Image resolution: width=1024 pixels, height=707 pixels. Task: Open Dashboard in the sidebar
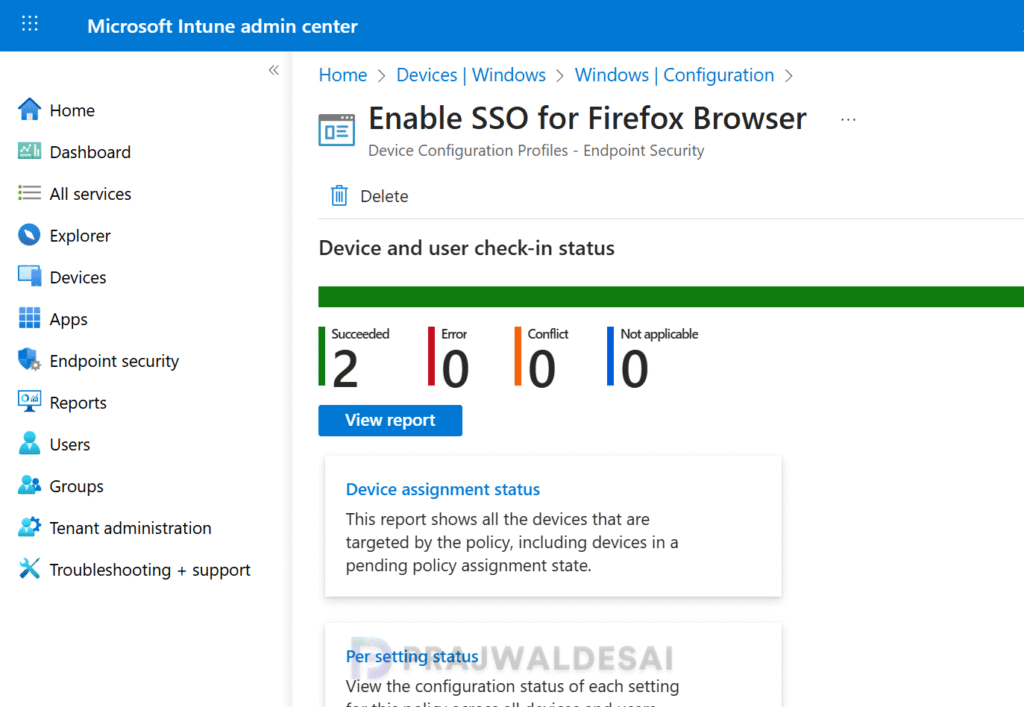(x=90, y=152)
